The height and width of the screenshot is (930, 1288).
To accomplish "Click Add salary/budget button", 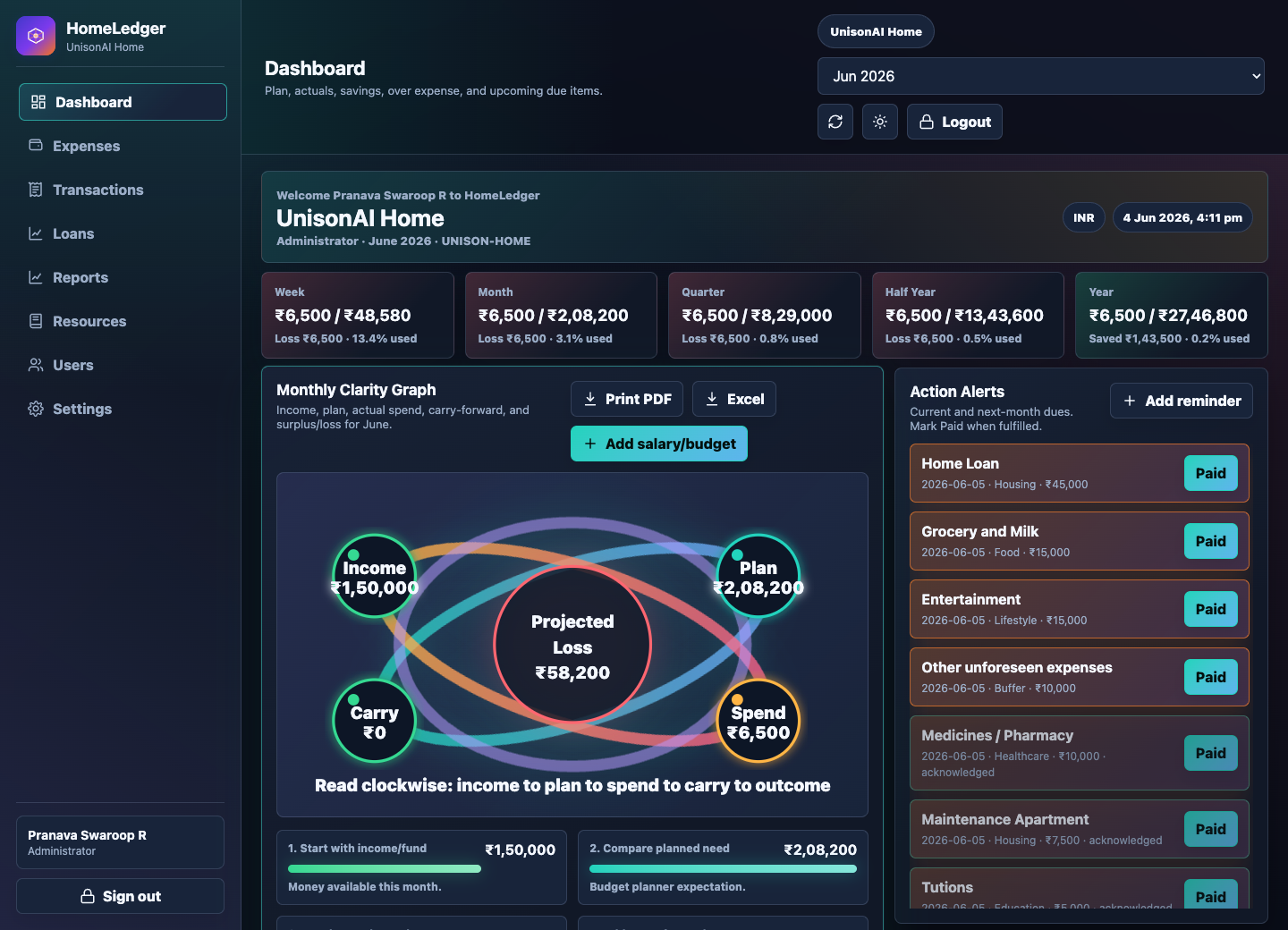I will 659,444.
